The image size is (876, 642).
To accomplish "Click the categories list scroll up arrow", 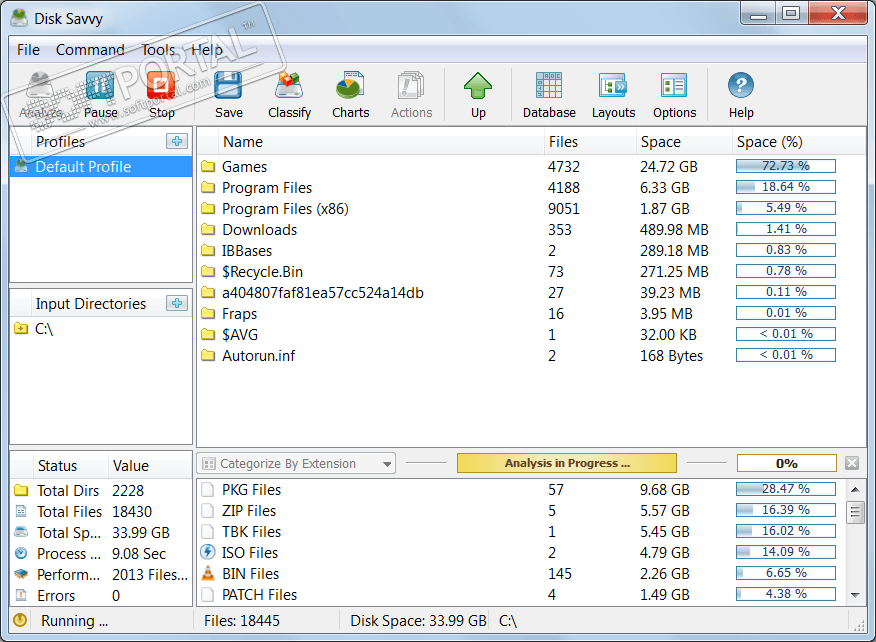I will pyautogui.click(x=855, y=489).
